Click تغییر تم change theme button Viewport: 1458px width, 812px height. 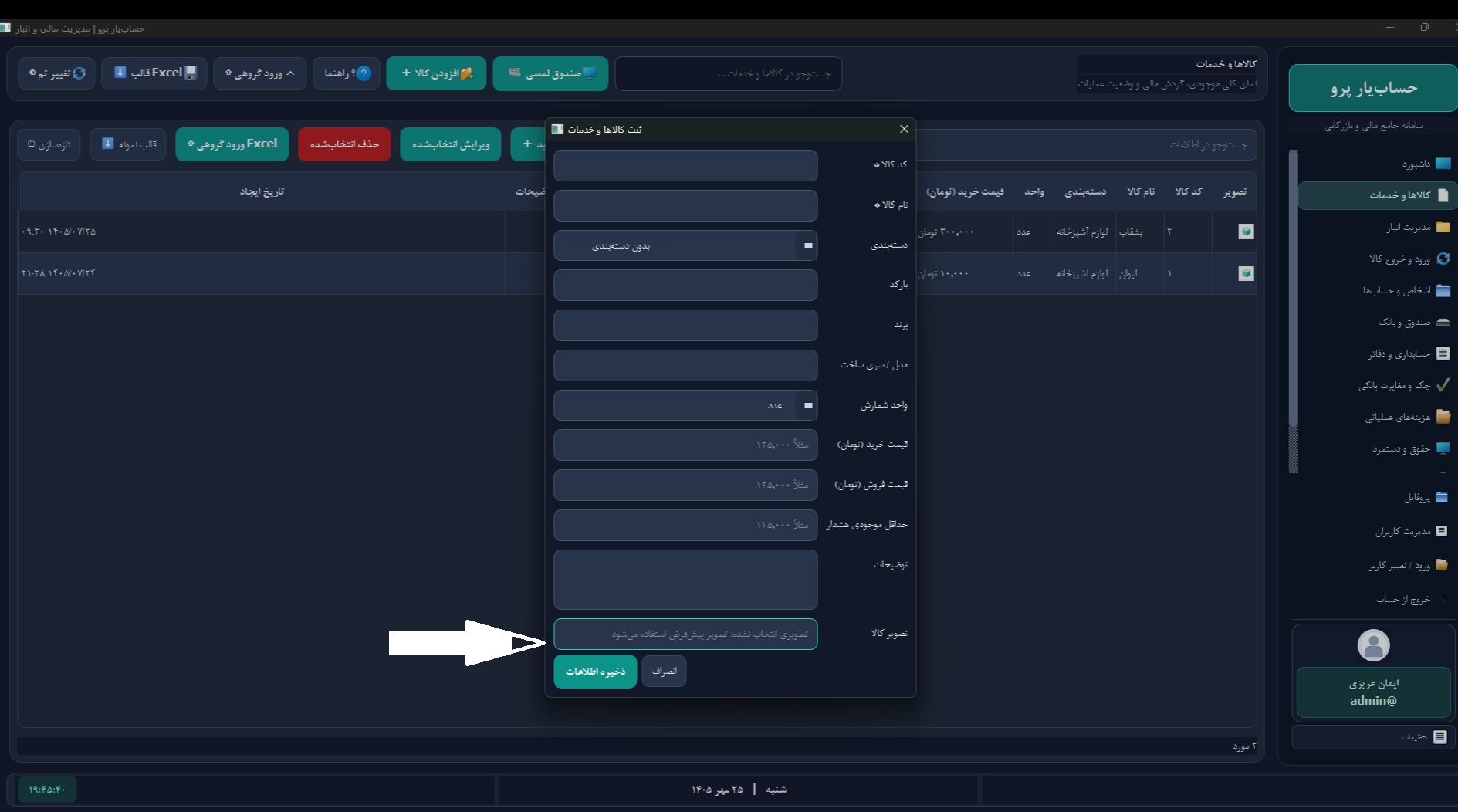coord(56,73)
